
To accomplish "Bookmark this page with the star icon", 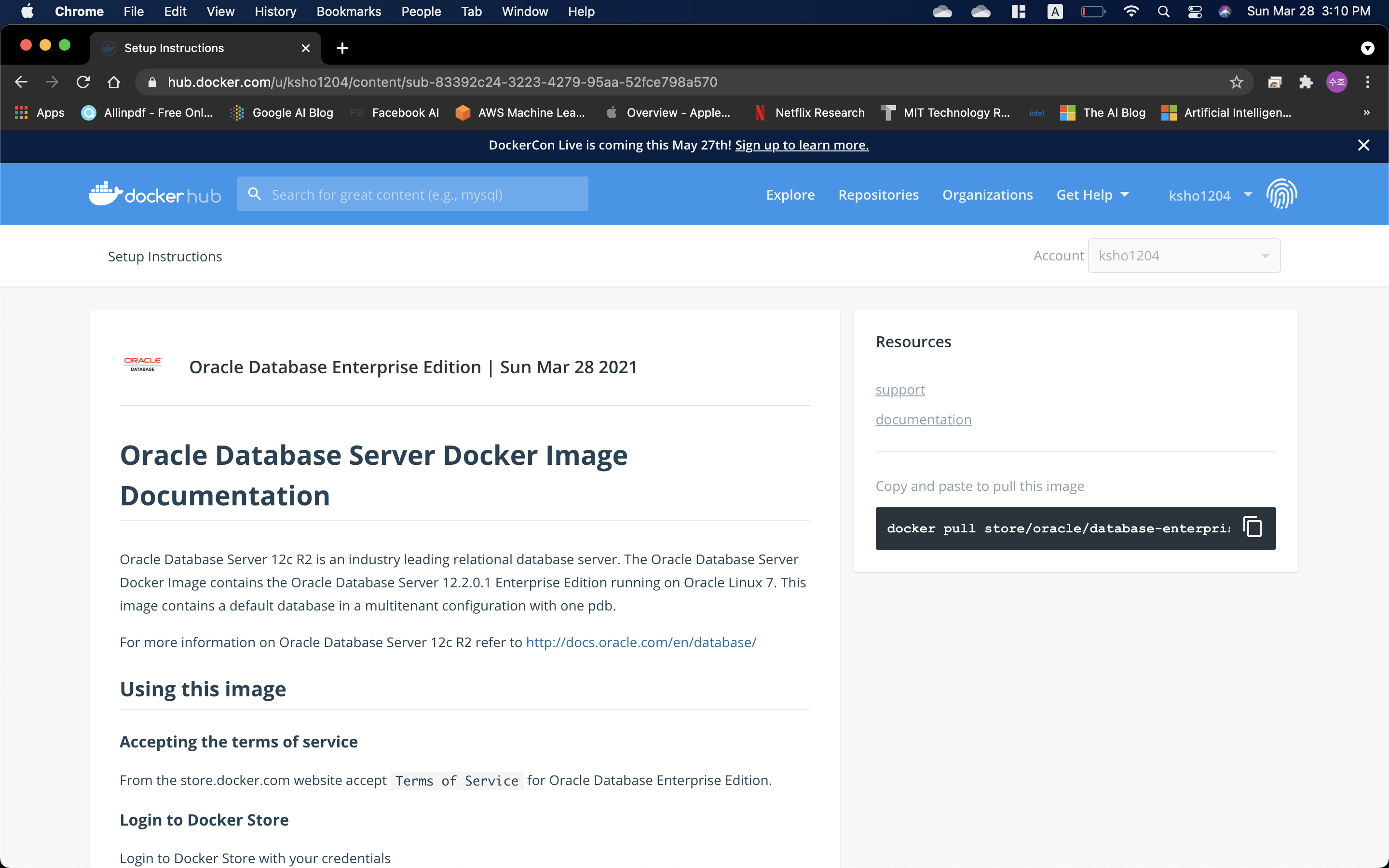I will click(x=1236, y=82).
